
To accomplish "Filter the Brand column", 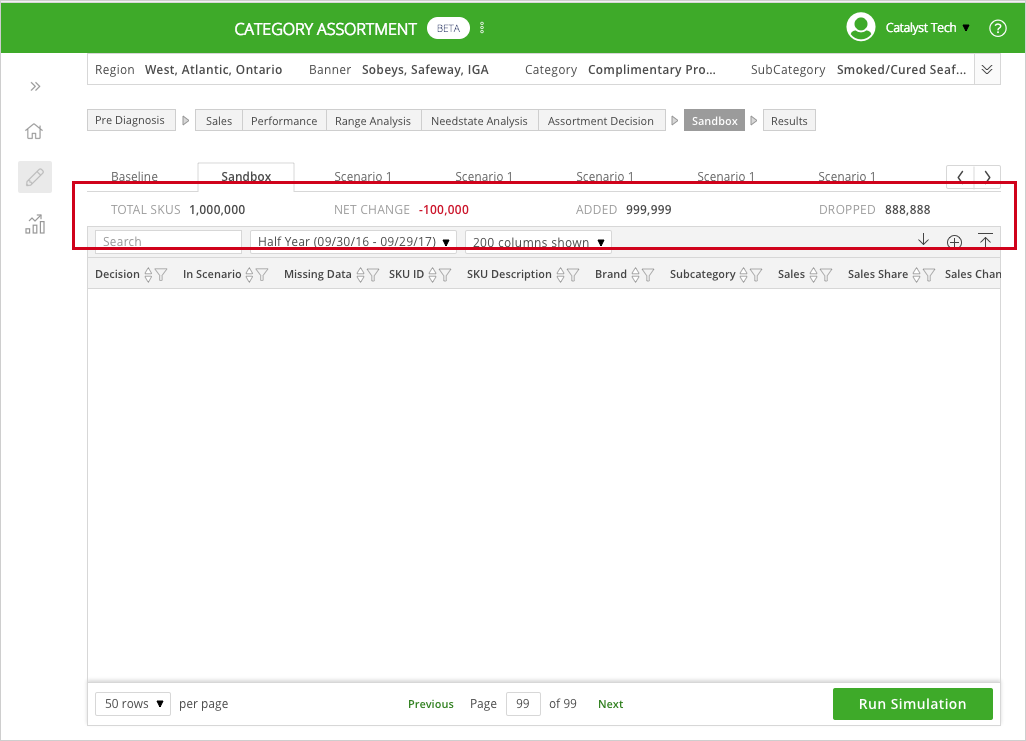I will point(648,275).
